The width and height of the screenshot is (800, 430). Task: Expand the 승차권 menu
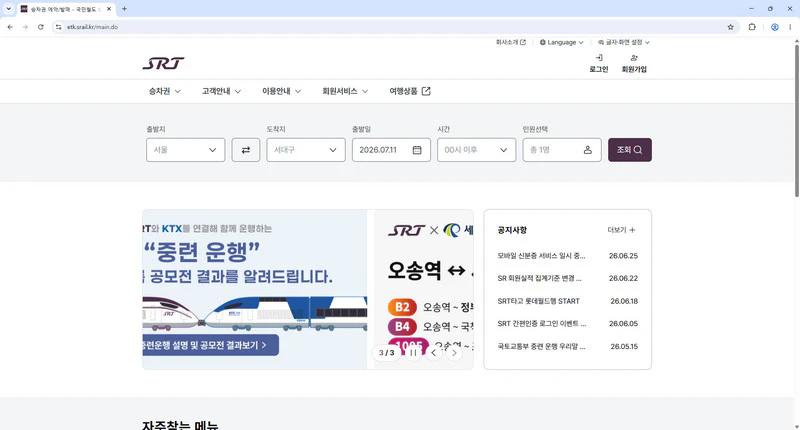(164, 91)
